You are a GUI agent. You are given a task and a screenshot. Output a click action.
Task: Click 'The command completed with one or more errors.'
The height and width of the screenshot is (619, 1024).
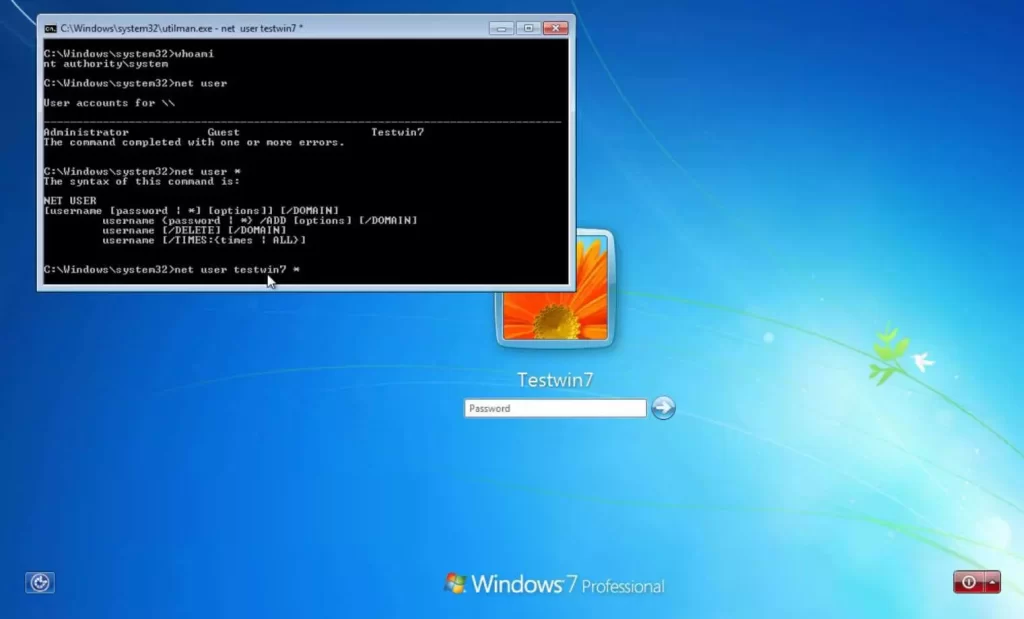tap(194, 142)
